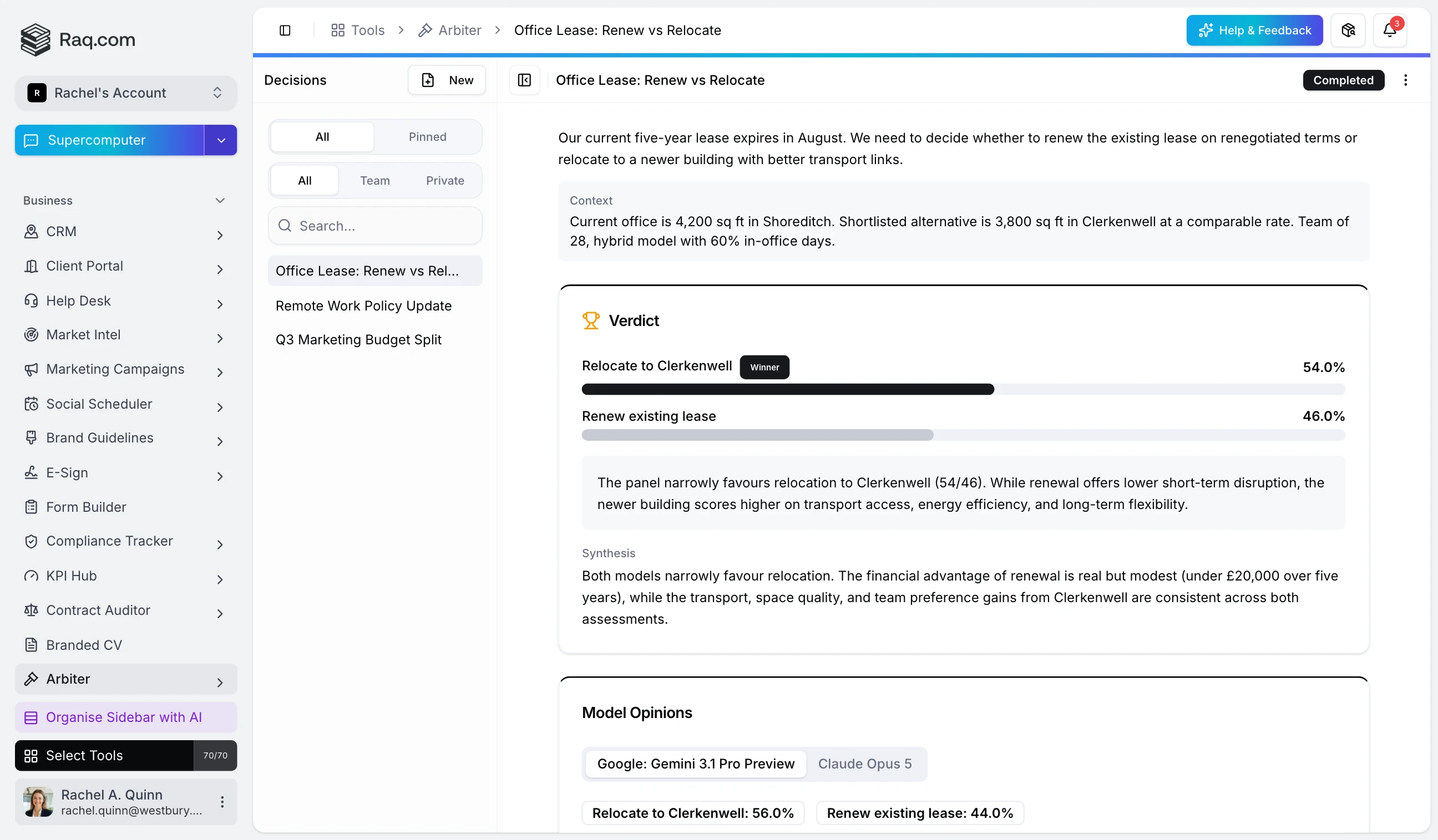Click the Marketing Campaigns megaphone icon
Image resolution: width=1438 pixels, height=840 pixels.
(32, 369)
